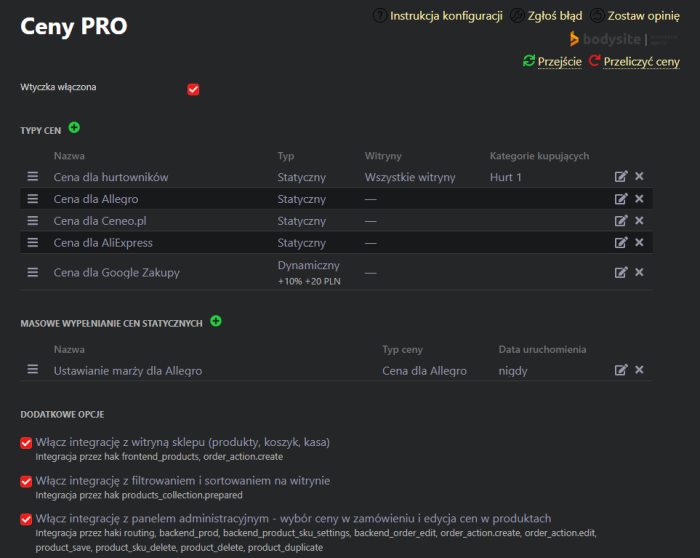
Task: Toggle storefront integration checkbox (produkty, koszyk, kasa)
Action: pos(26,443)
